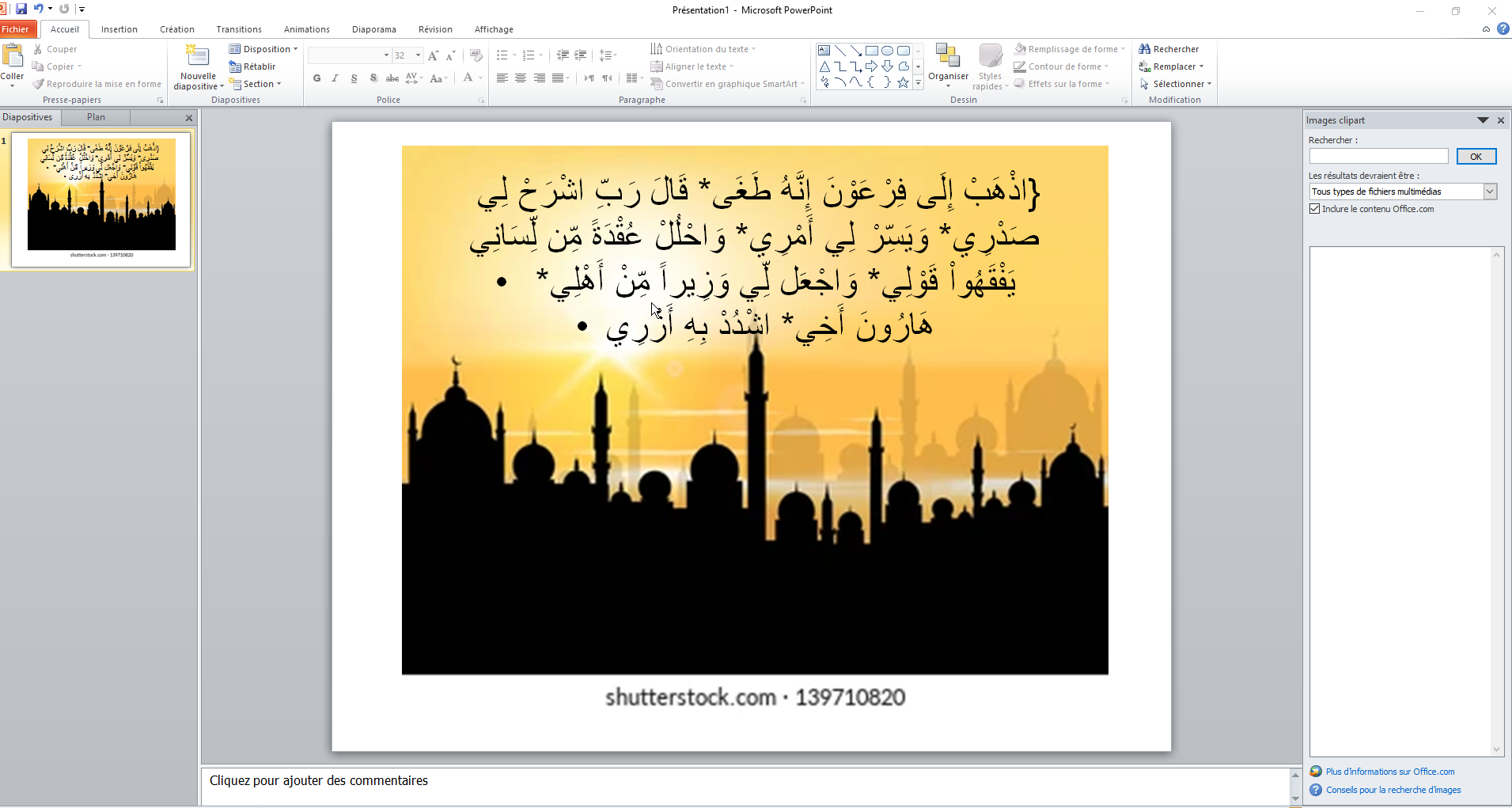Decrease list indent level
1512x808 pixels.
[x=563, y=55]
